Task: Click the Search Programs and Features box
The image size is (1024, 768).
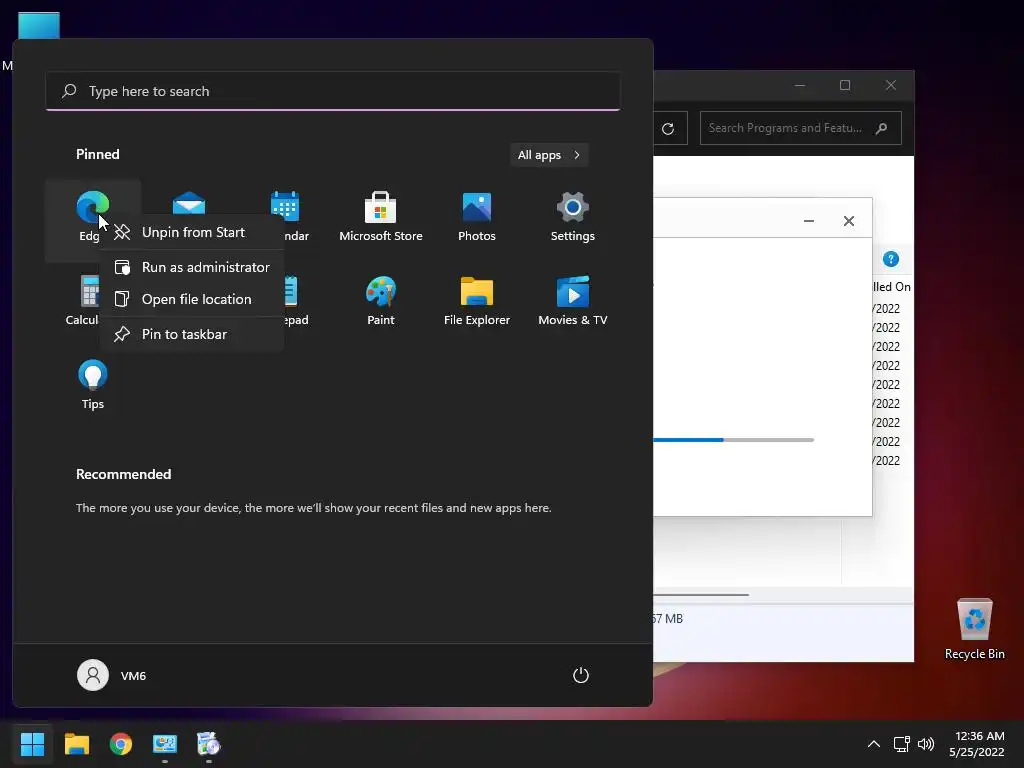Action: point(801,128)
